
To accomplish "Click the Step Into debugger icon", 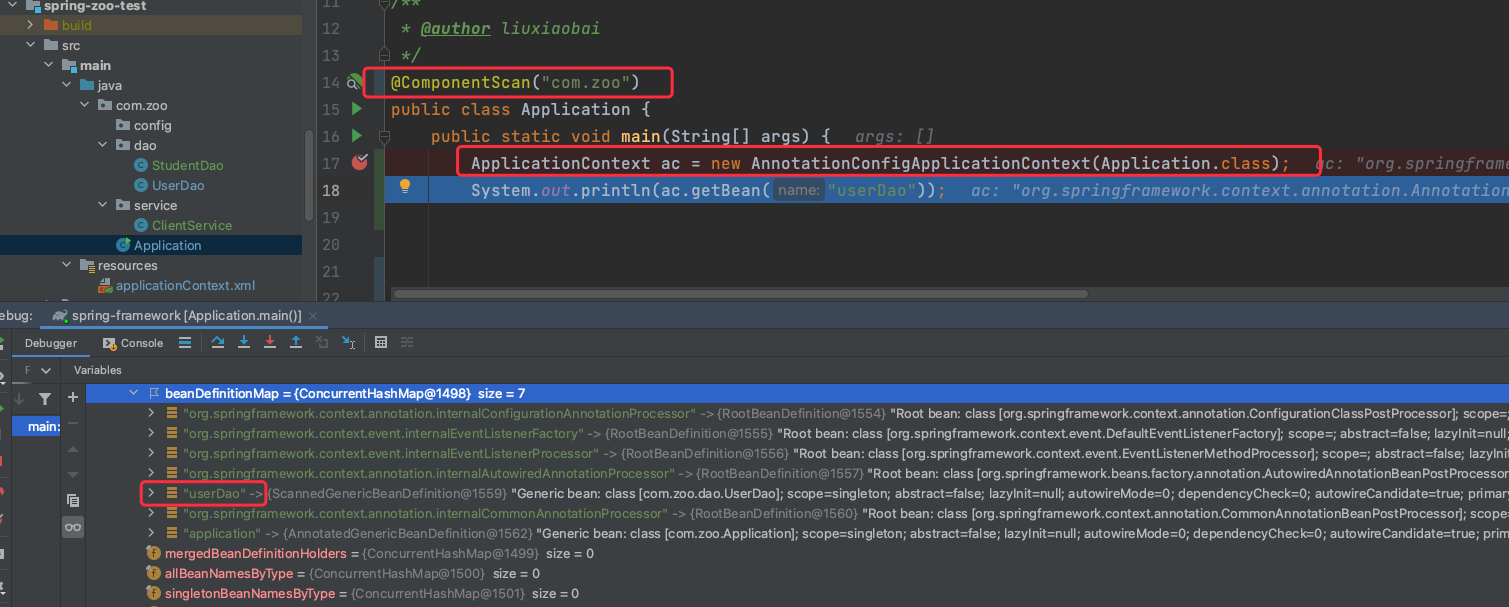I will [x=245, y=342].
